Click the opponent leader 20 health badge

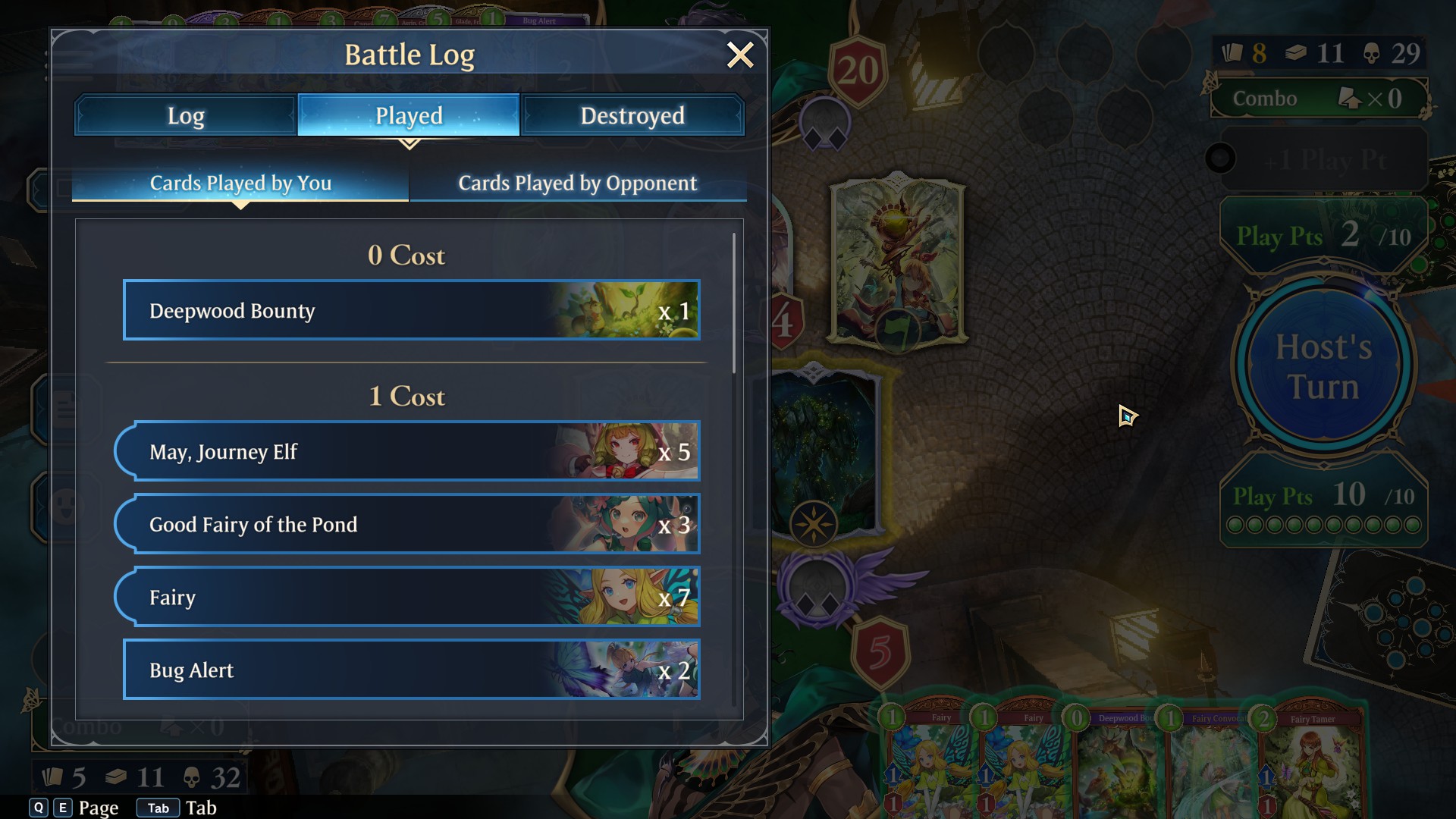click(x=858, y=71)
